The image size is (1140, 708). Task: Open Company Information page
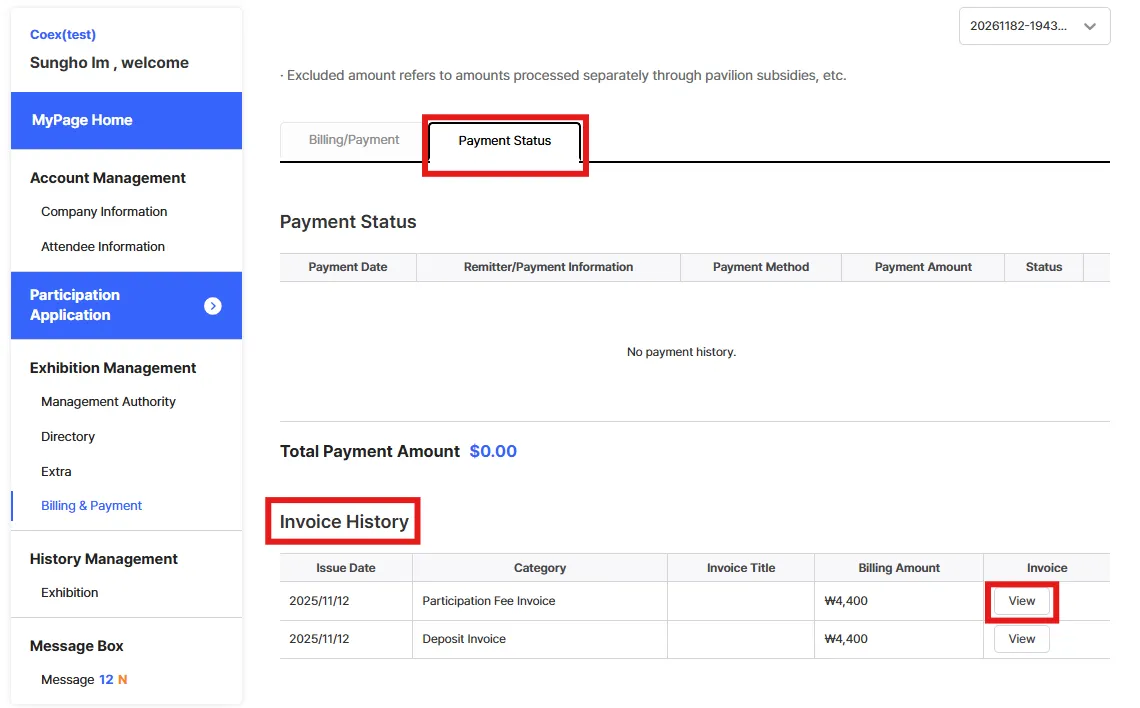(x=104, y=212)
